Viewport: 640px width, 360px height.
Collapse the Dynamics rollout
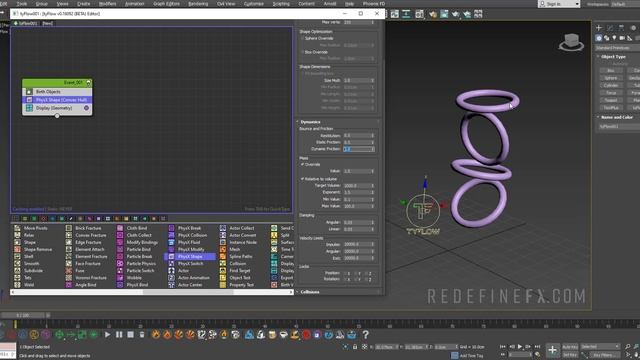(x=310, y=122)
